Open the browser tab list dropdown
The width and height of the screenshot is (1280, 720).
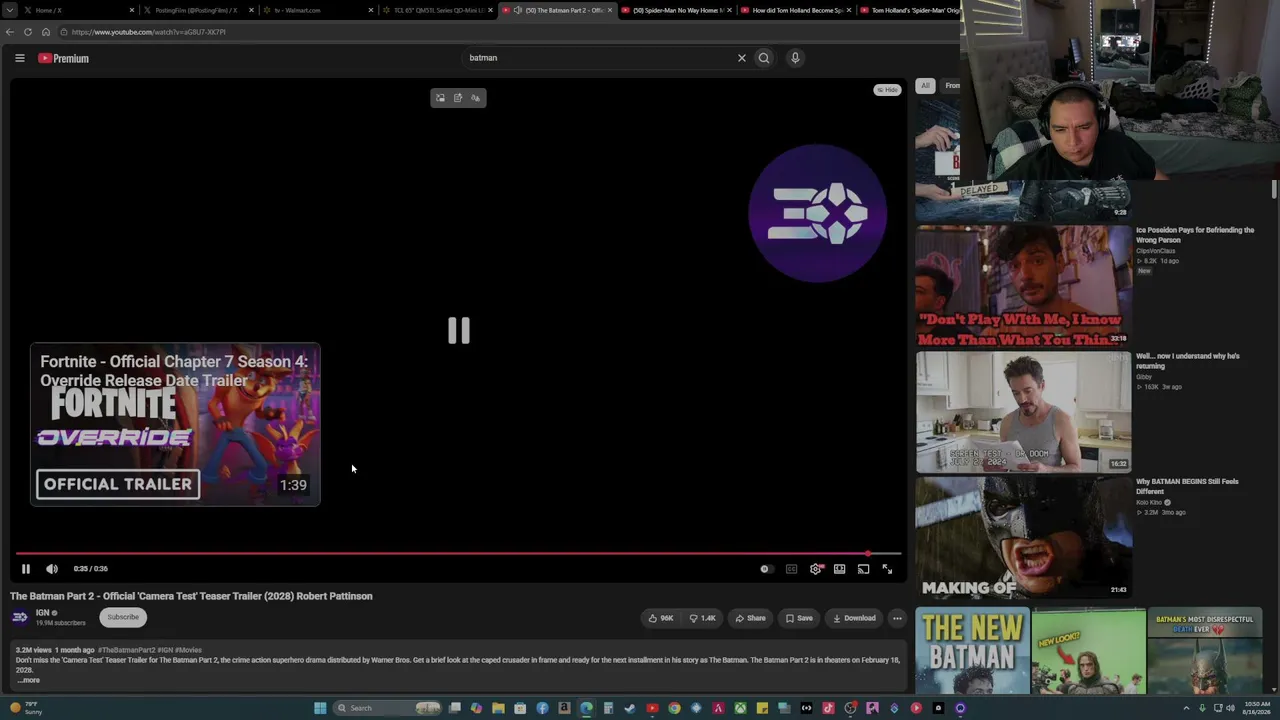pyautogui.click(x=9, y=10)
